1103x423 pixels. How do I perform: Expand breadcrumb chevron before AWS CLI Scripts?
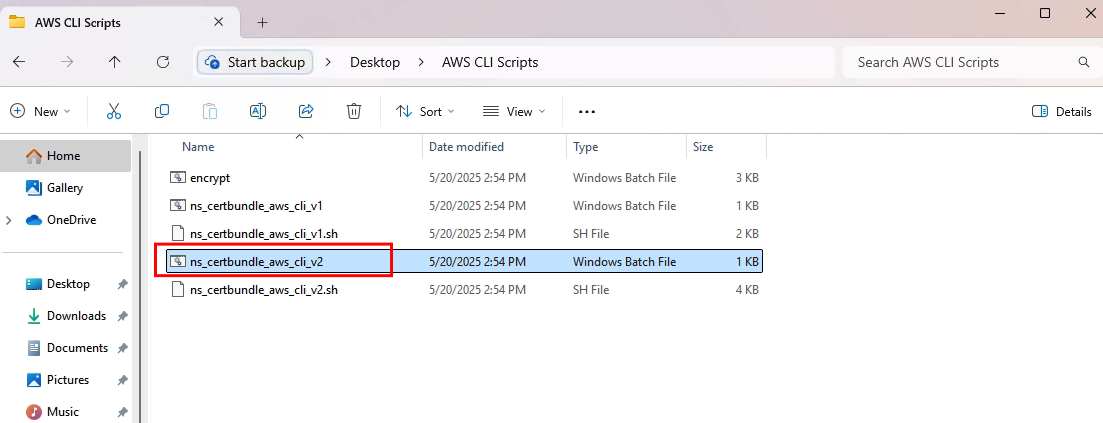(421, 62)
